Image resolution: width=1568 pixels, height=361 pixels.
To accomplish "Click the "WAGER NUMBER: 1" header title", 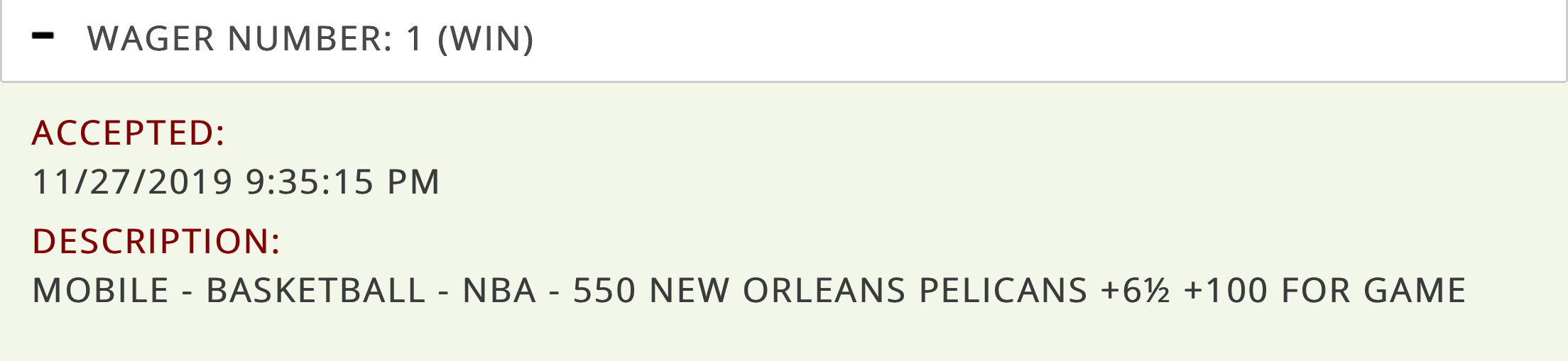I will (255, 39).
